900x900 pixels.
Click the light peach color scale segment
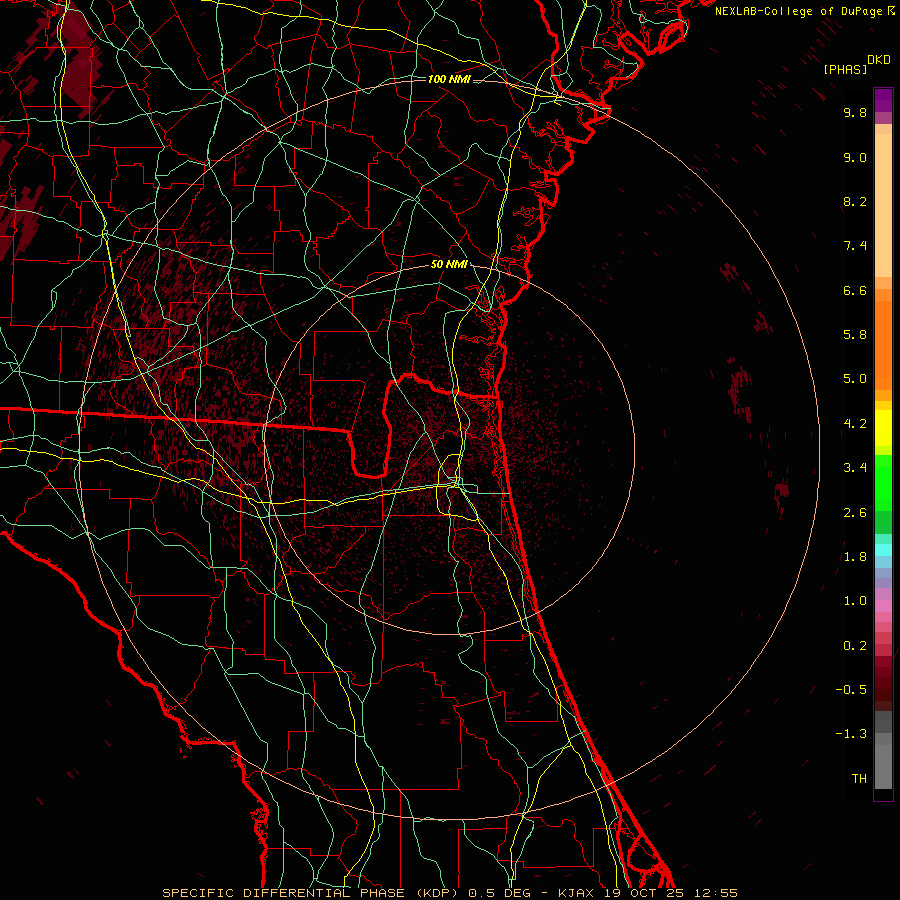coord(883,200)
